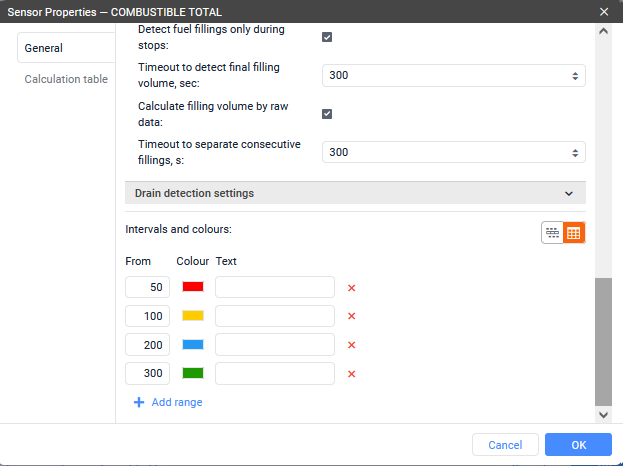Switch to the orange table view icon

574,233
